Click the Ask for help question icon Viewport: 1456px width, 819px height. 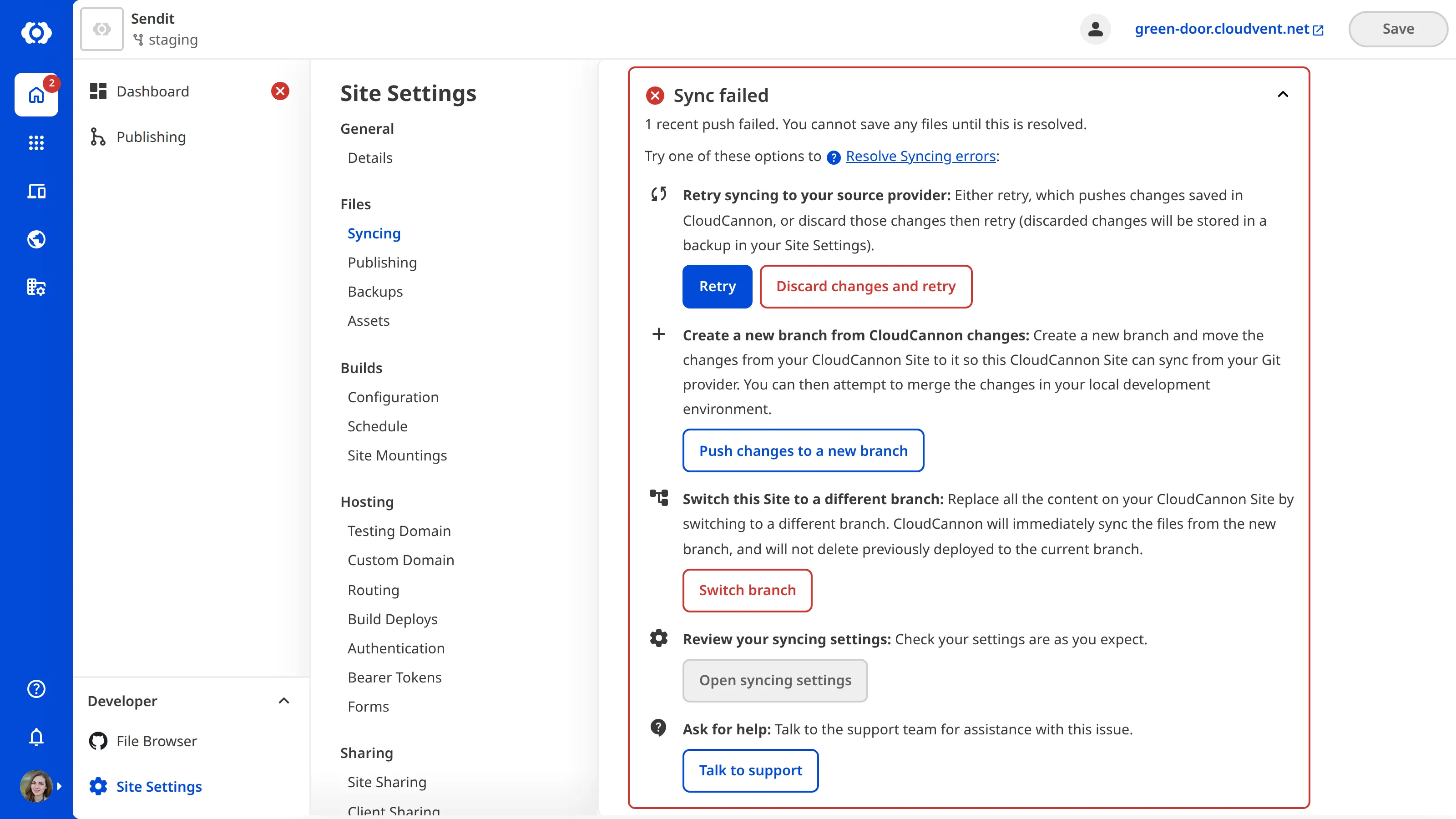658,728
